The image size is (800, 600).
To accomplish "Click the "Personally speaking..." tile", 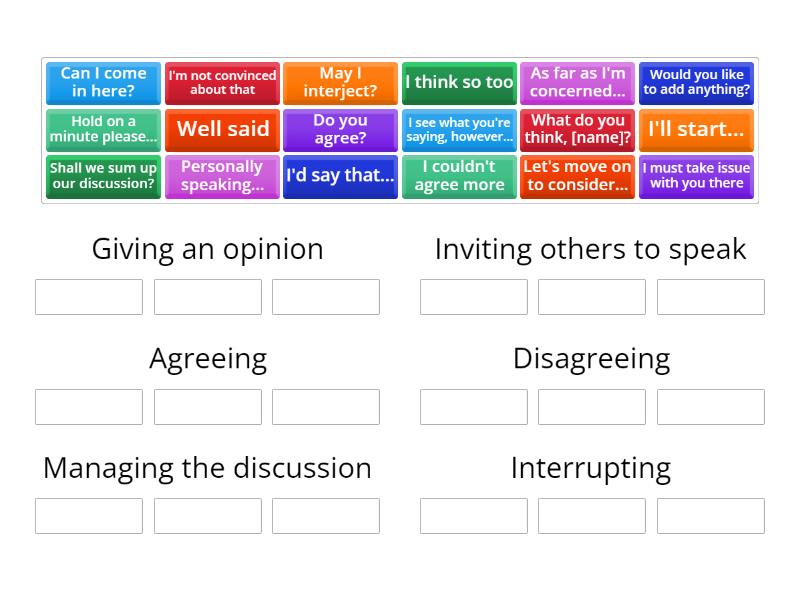I will (x=222, y=176).
